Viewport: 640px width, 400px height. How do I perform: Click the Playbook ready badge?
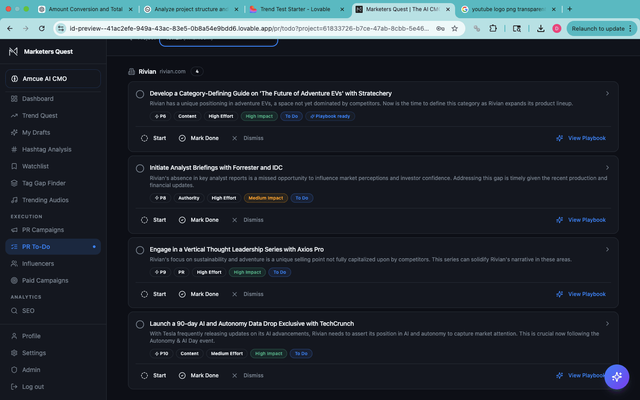(330, 116)
